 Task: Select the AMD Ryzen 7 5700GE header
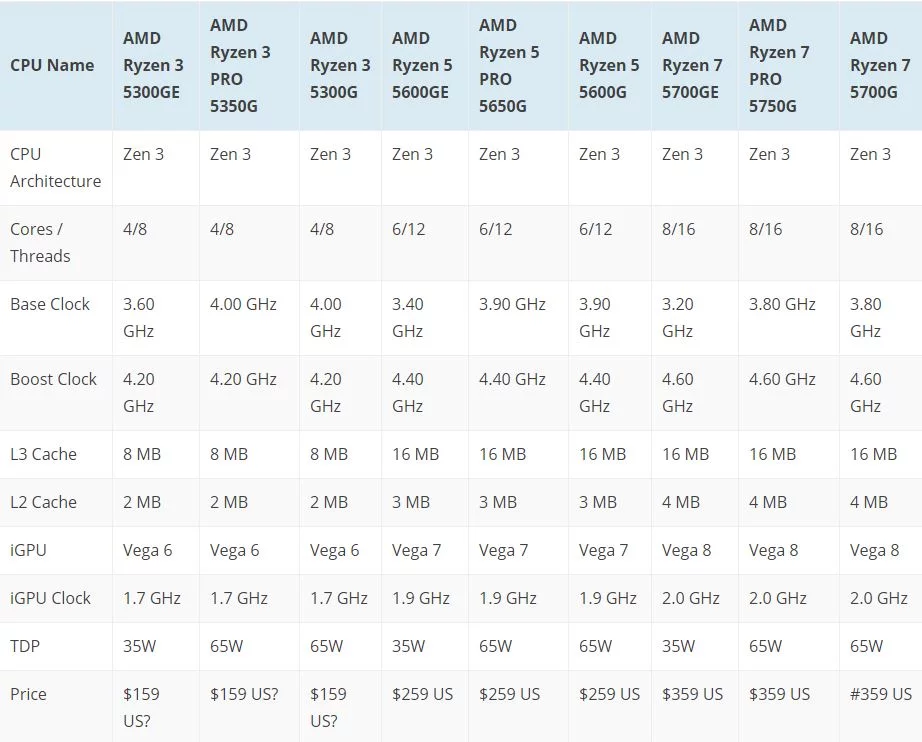click(x=692, y=65)
